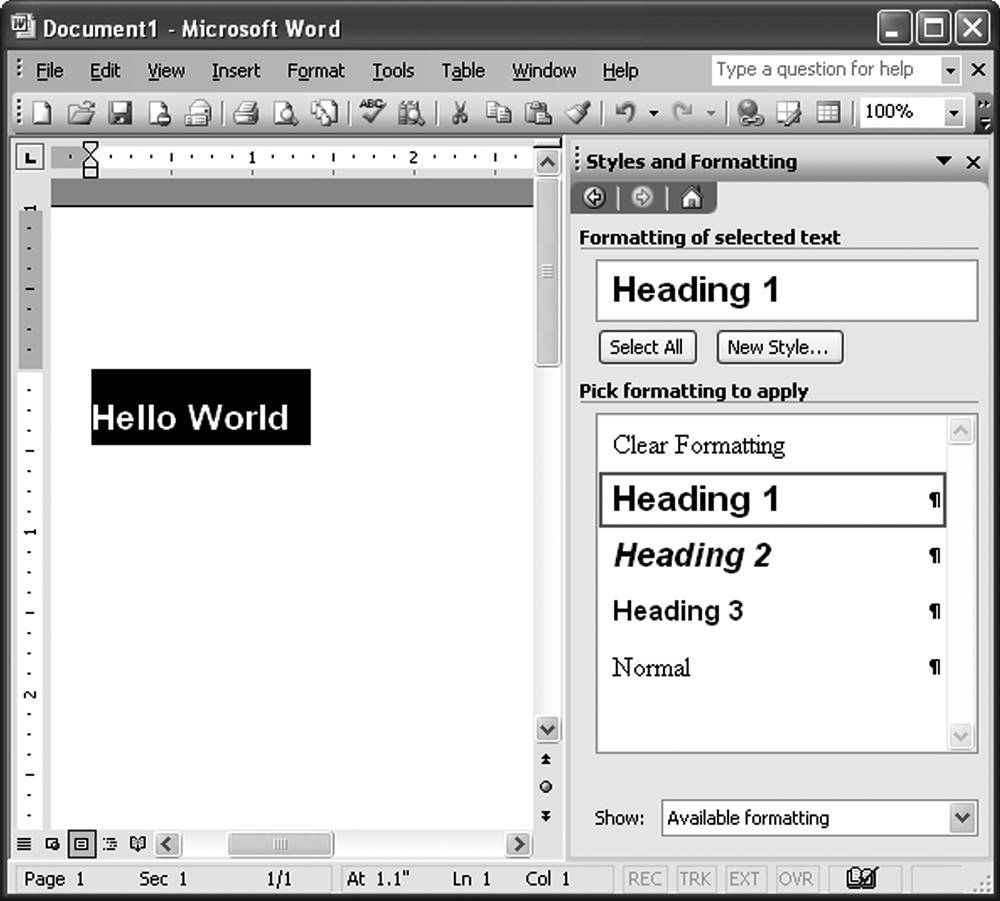
Task: Apply the Heading 3 style
Action: [771, 611]
